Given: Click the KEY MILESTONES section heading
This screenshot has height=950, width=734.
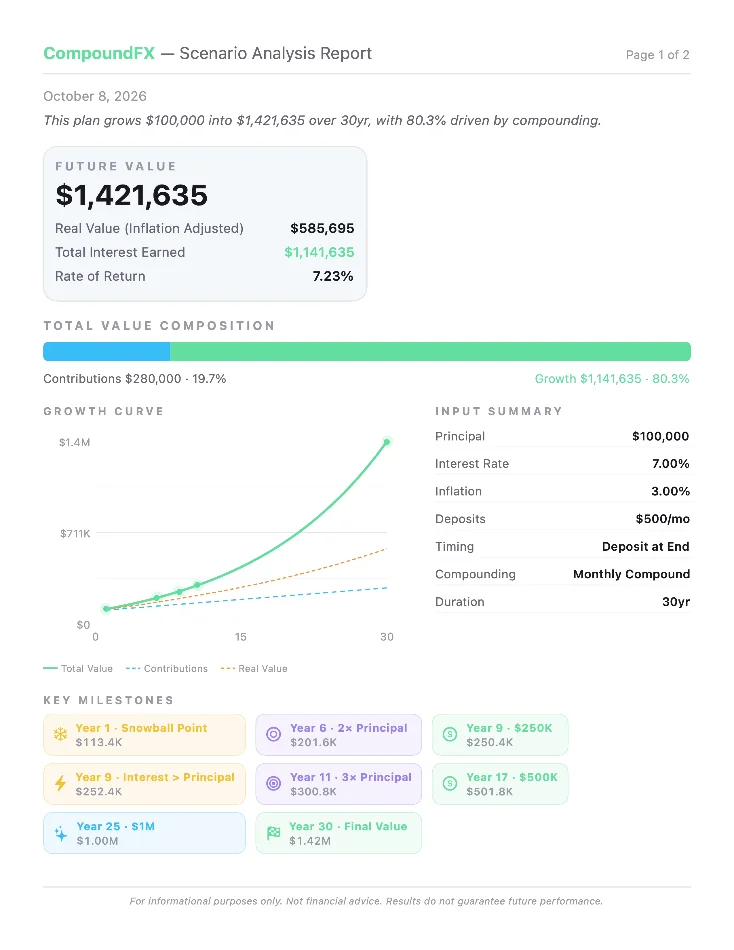Looking at the screenshot, I should [x=108, y=700].
